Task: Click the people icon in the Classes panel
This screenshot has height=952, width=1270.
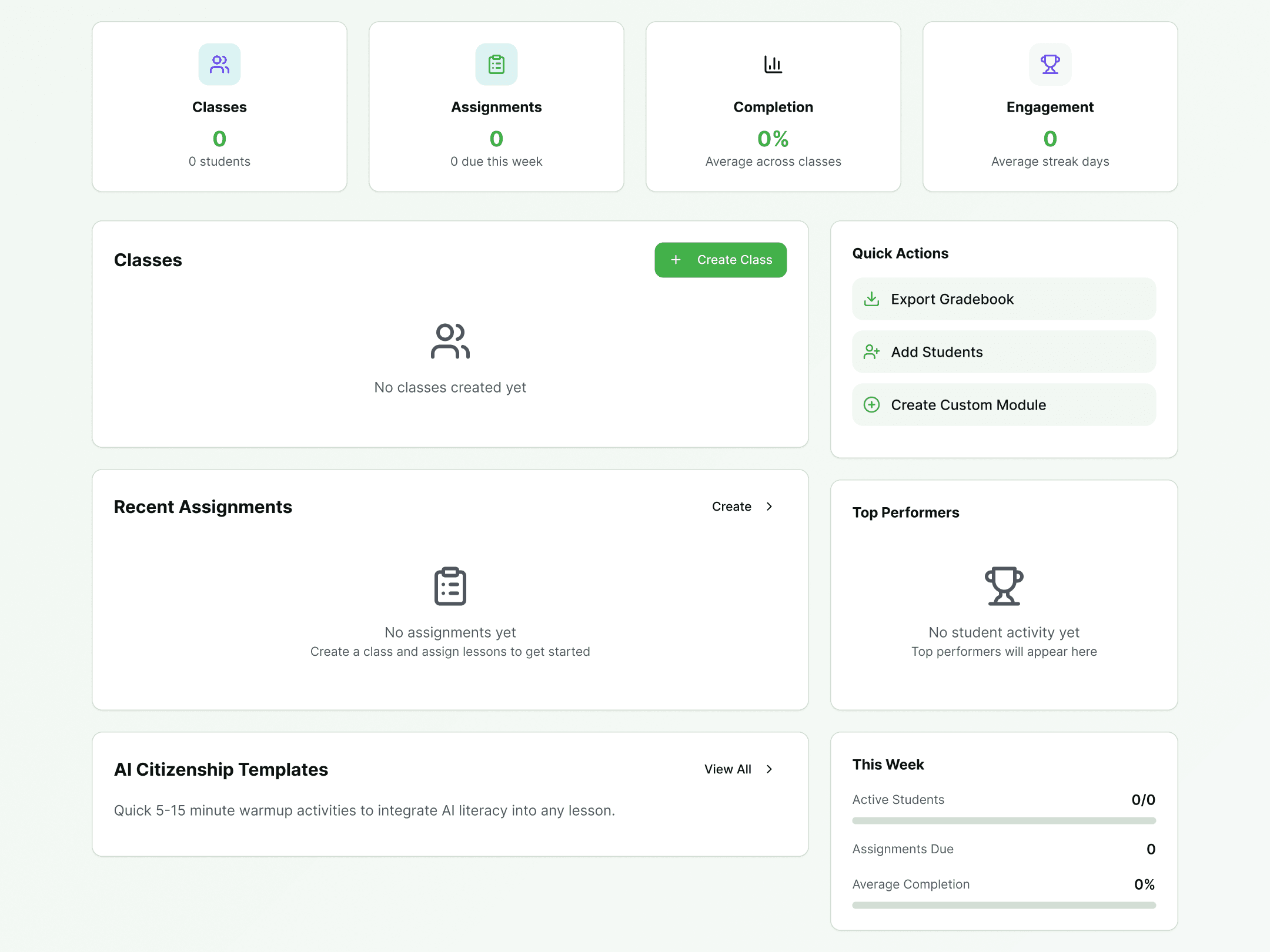Action: coord(450,342)
